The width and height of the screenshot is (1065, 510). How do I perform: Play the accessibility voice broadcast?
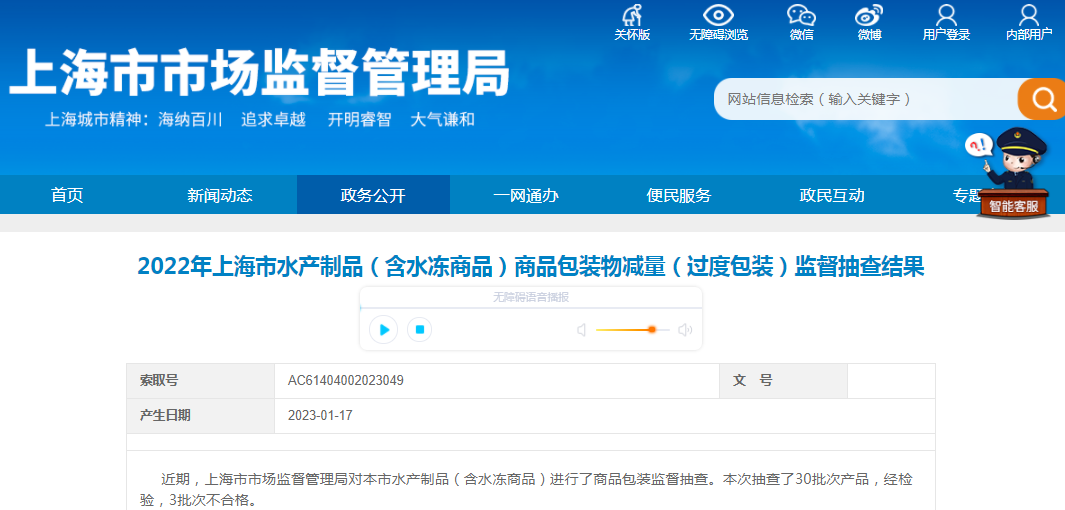(x=384, y=330)
